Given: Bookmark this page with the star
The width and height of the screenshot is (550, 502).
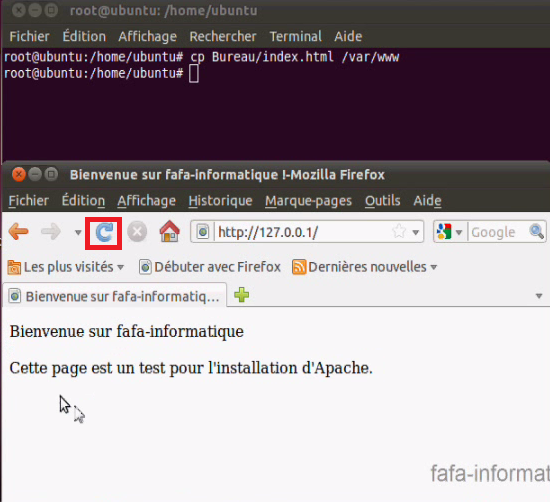Looking at the screenshot, I should [399, 232].
